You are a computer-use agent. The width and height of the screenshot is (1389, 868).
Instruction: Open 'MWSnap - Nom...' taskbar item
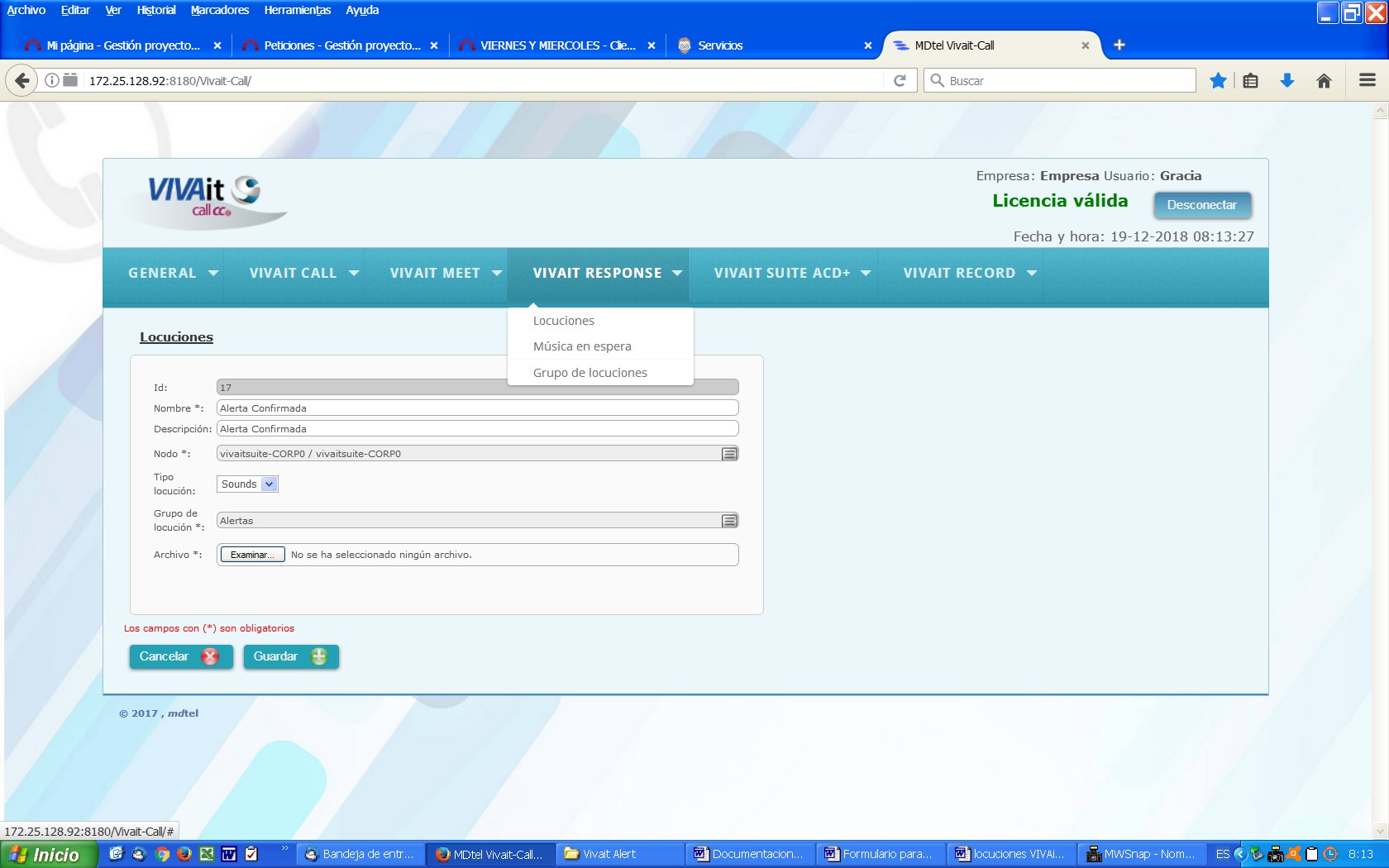pyautogui.click(x=1142, y=854)
